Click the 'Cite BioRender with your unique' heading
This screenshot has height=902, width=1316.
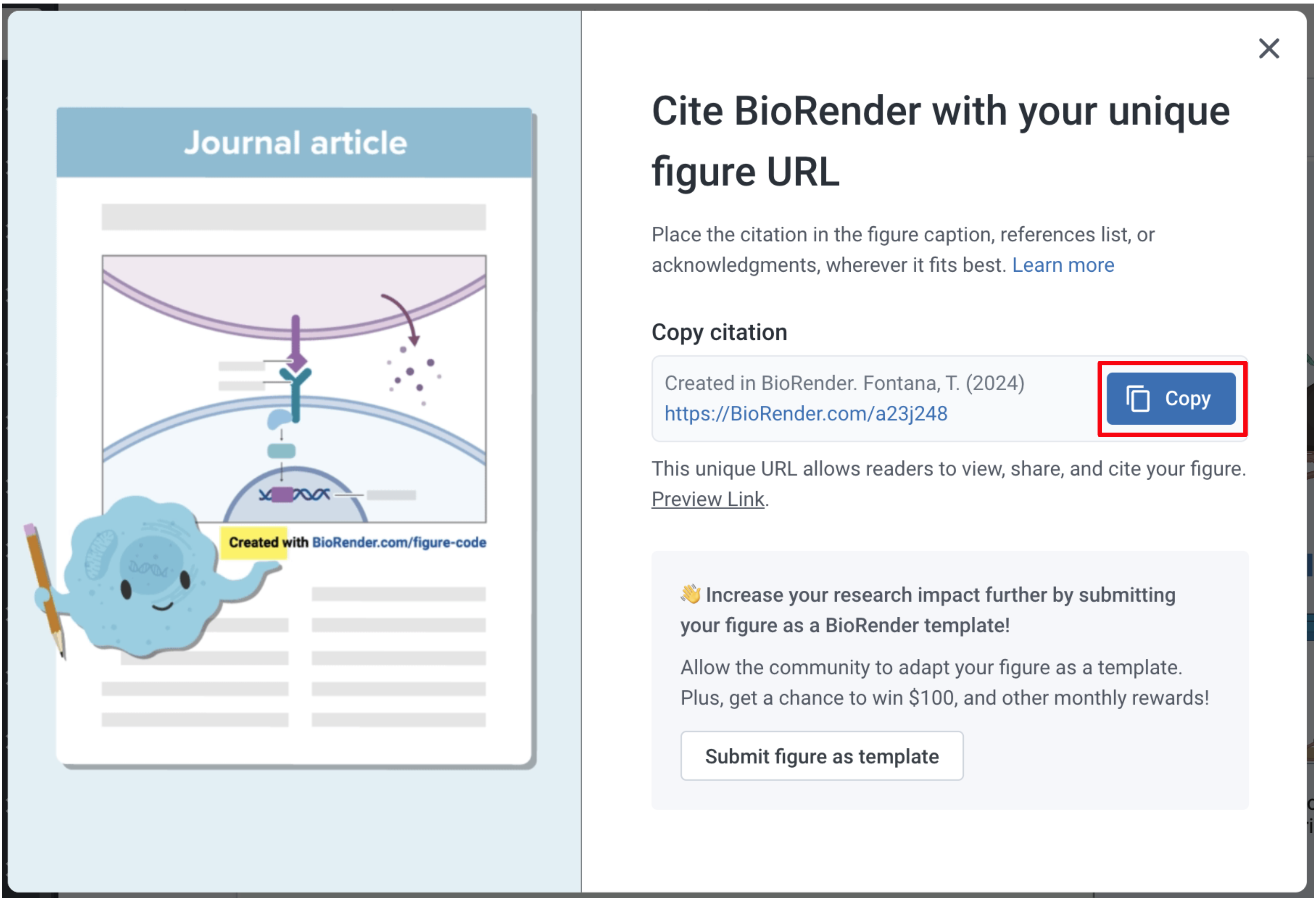[940, 112]
